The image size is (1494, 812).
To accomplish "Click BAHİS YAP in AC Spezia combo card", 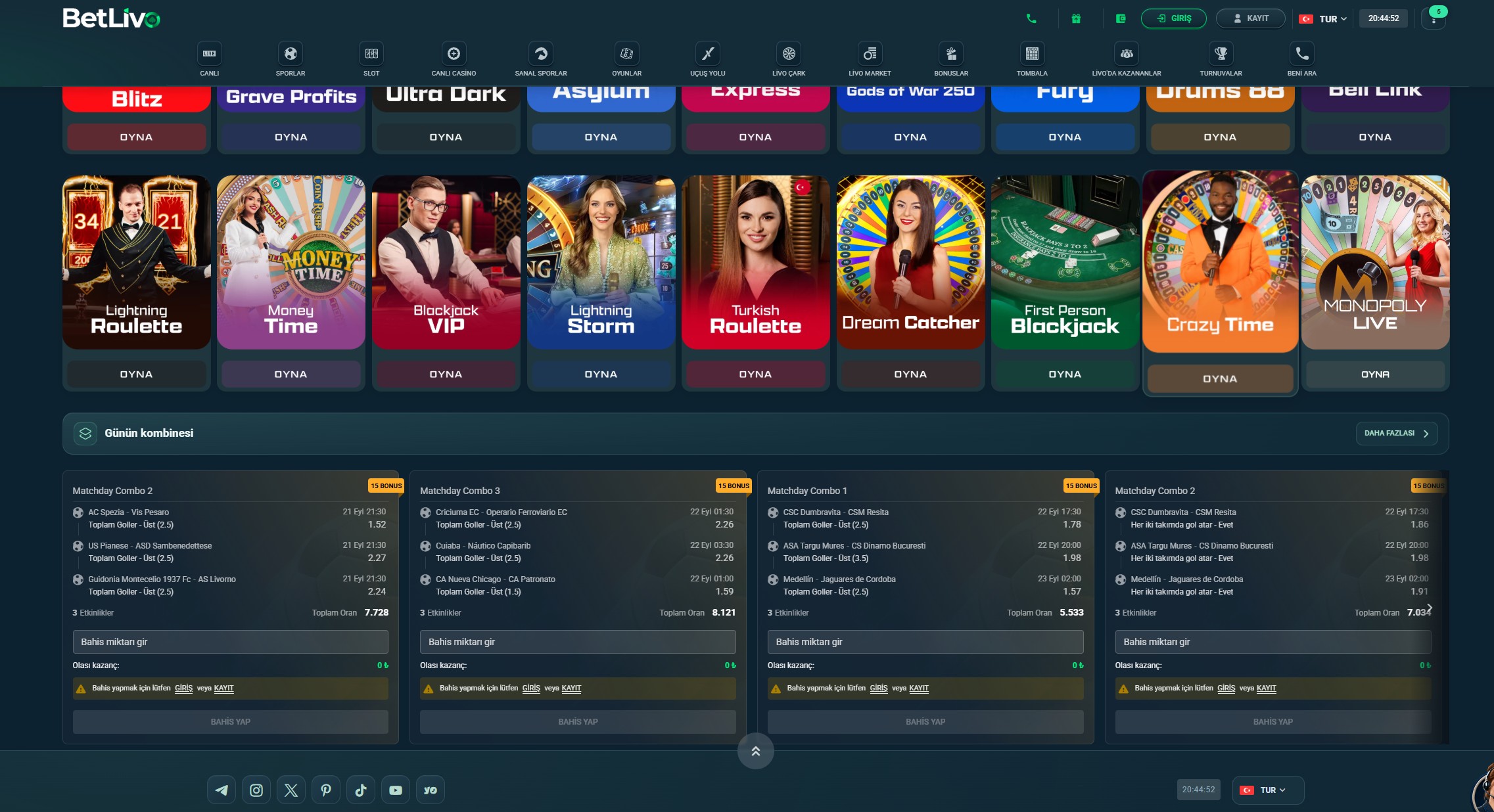I will pyautogui.click(x=230, y=722).
